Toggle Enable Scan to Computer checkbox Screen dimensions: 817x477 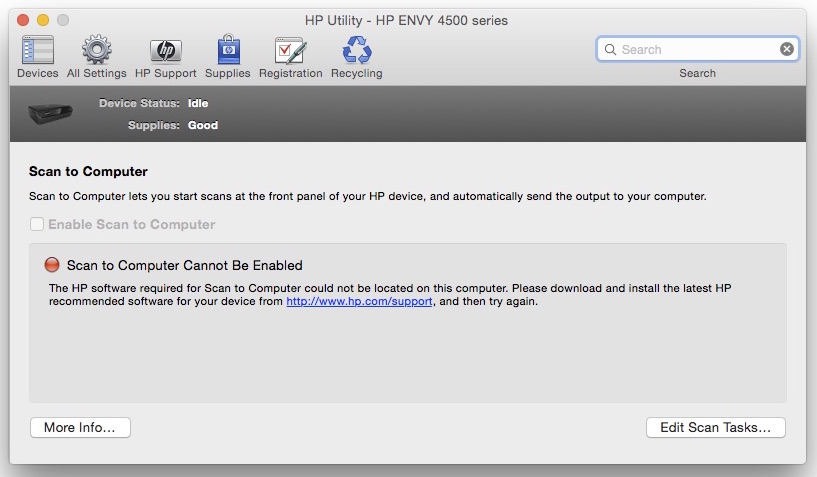(x=37, y=225)
